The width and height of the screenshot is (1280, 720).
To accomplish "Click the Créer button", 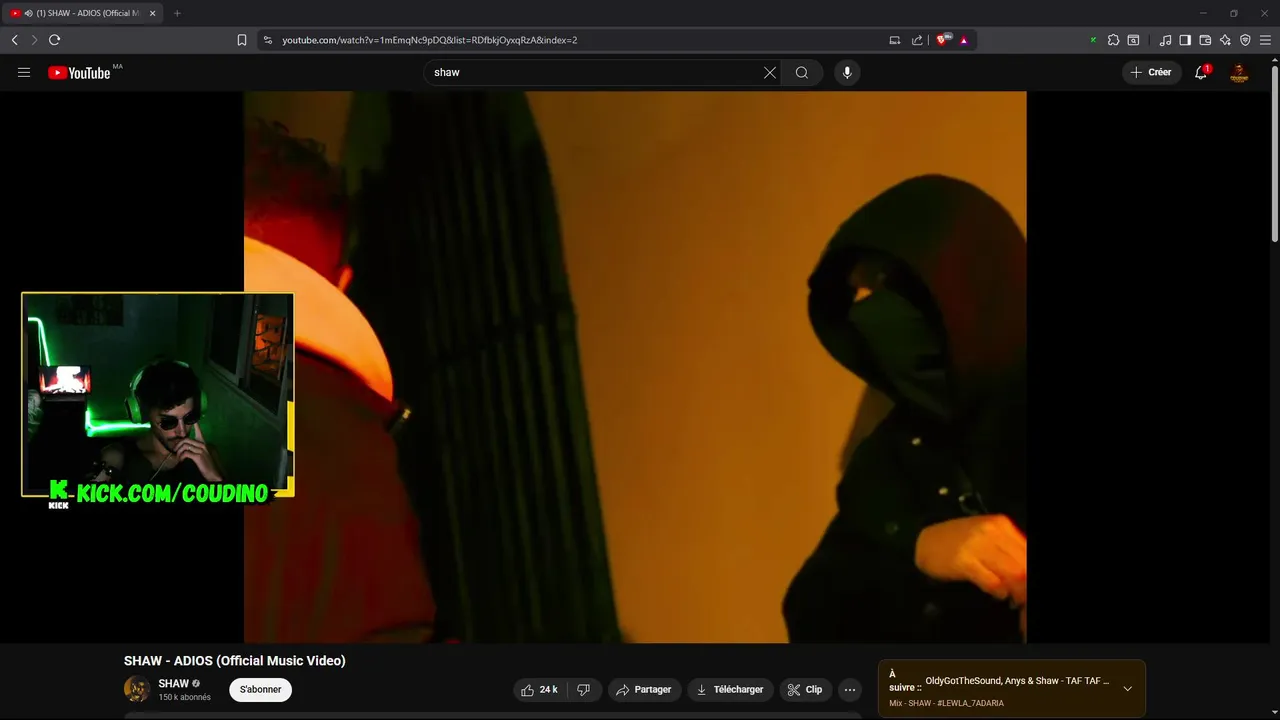I will [1150, 72].
